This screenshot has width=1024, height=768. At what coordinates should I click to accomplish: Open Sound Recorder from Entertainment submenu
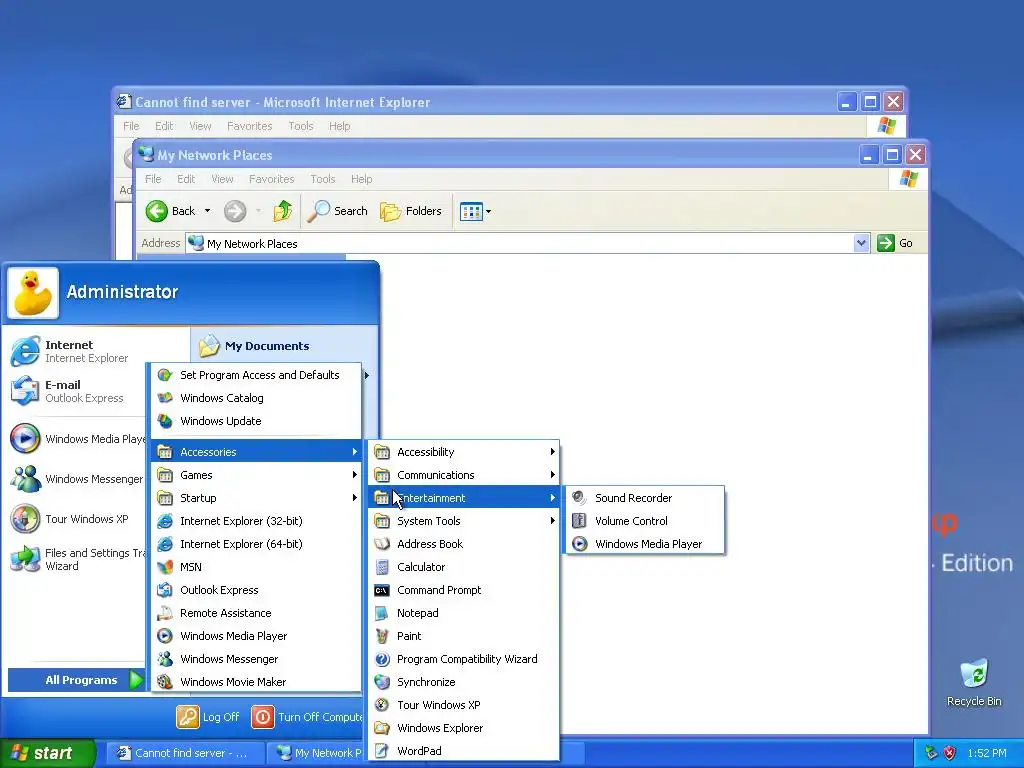645,498
